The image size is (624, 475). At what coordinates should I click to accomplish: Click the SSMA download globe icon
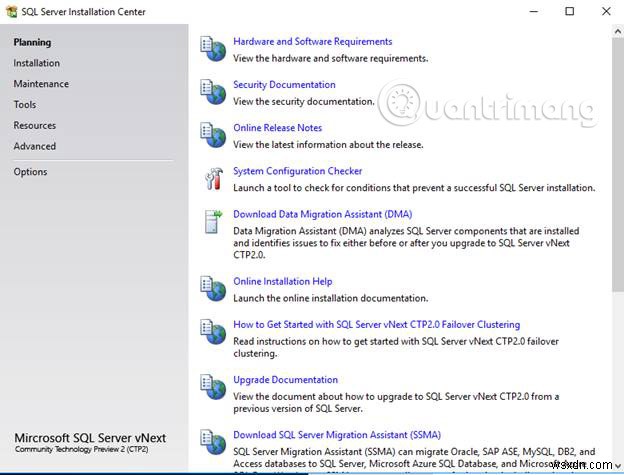[213, 442]
